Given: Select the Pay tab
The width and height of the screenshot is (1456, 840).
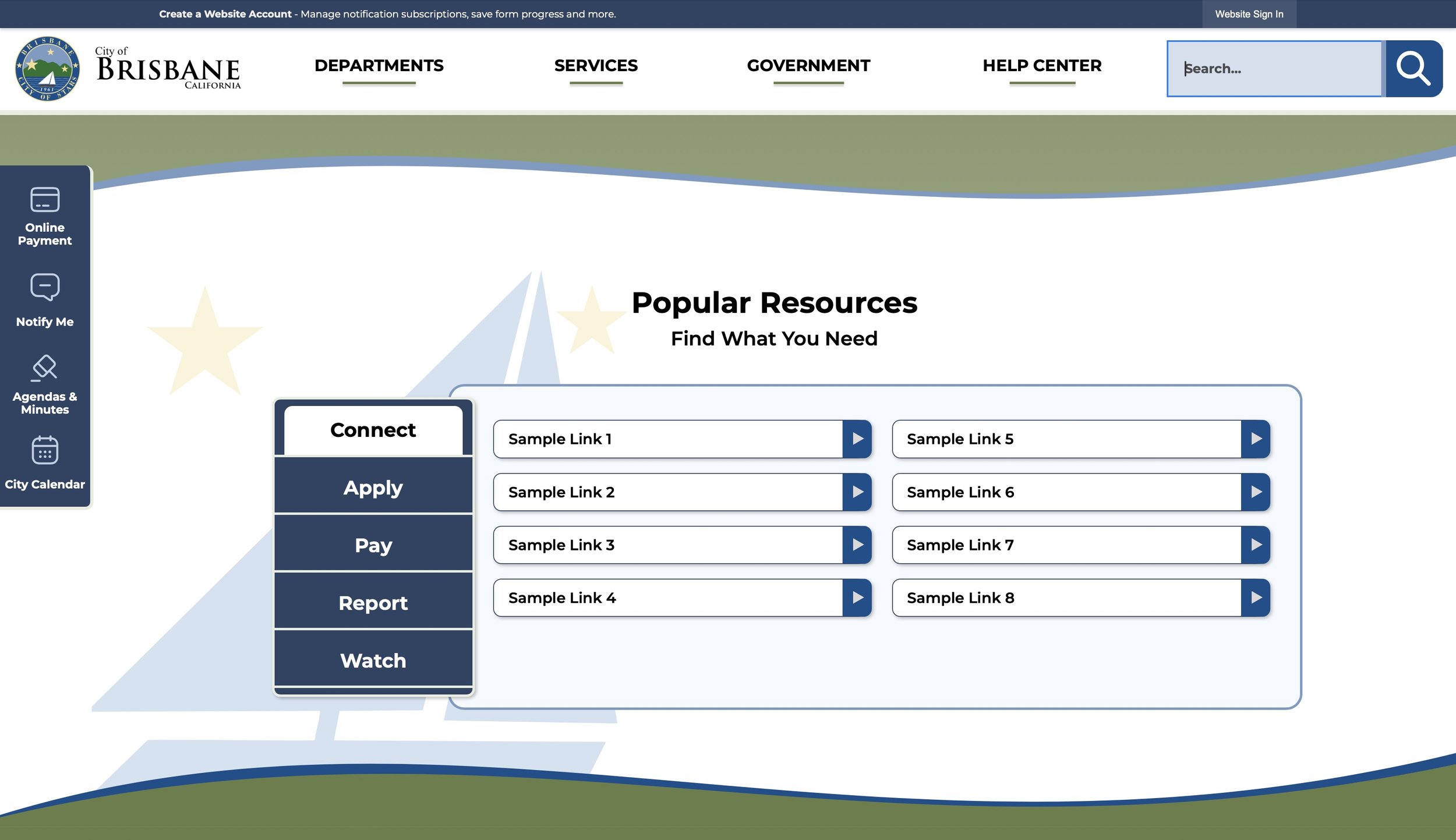Looking at the screenshot, I should pyautogui.click(x=373, y=545).
